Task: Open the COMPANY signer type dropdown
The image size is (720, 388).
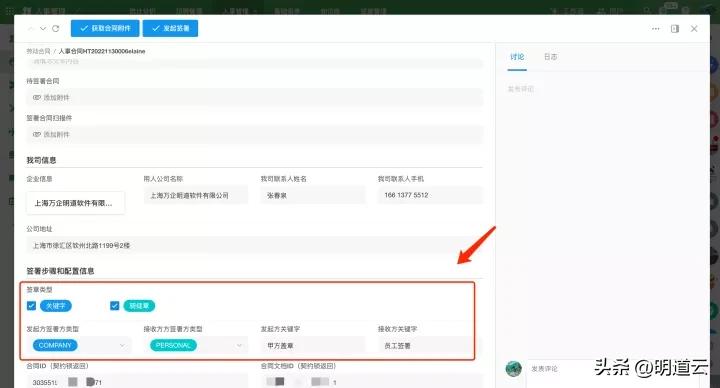Action: pos(79,345)
